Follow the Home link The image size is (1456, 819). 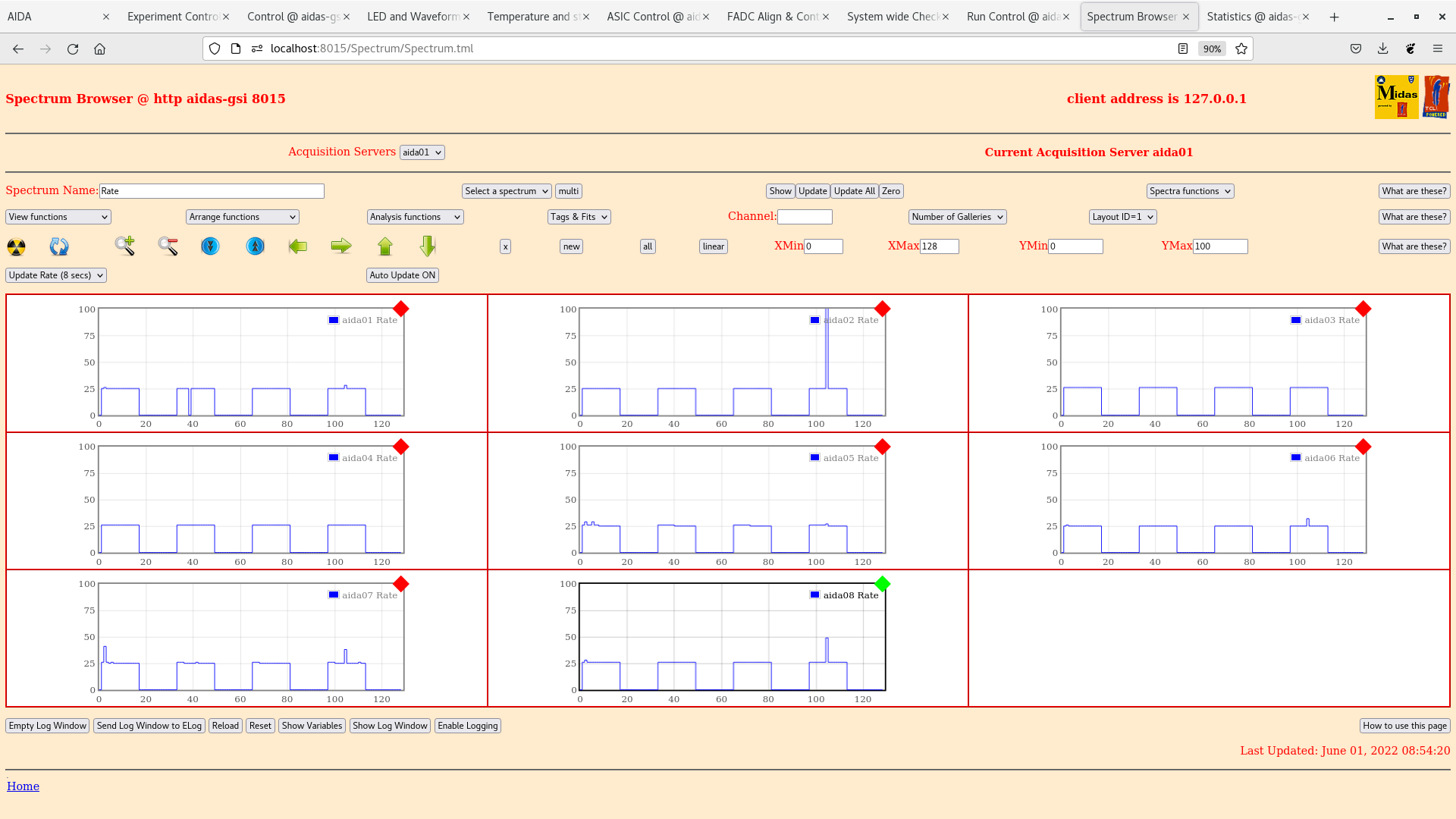tap(23, 786)
